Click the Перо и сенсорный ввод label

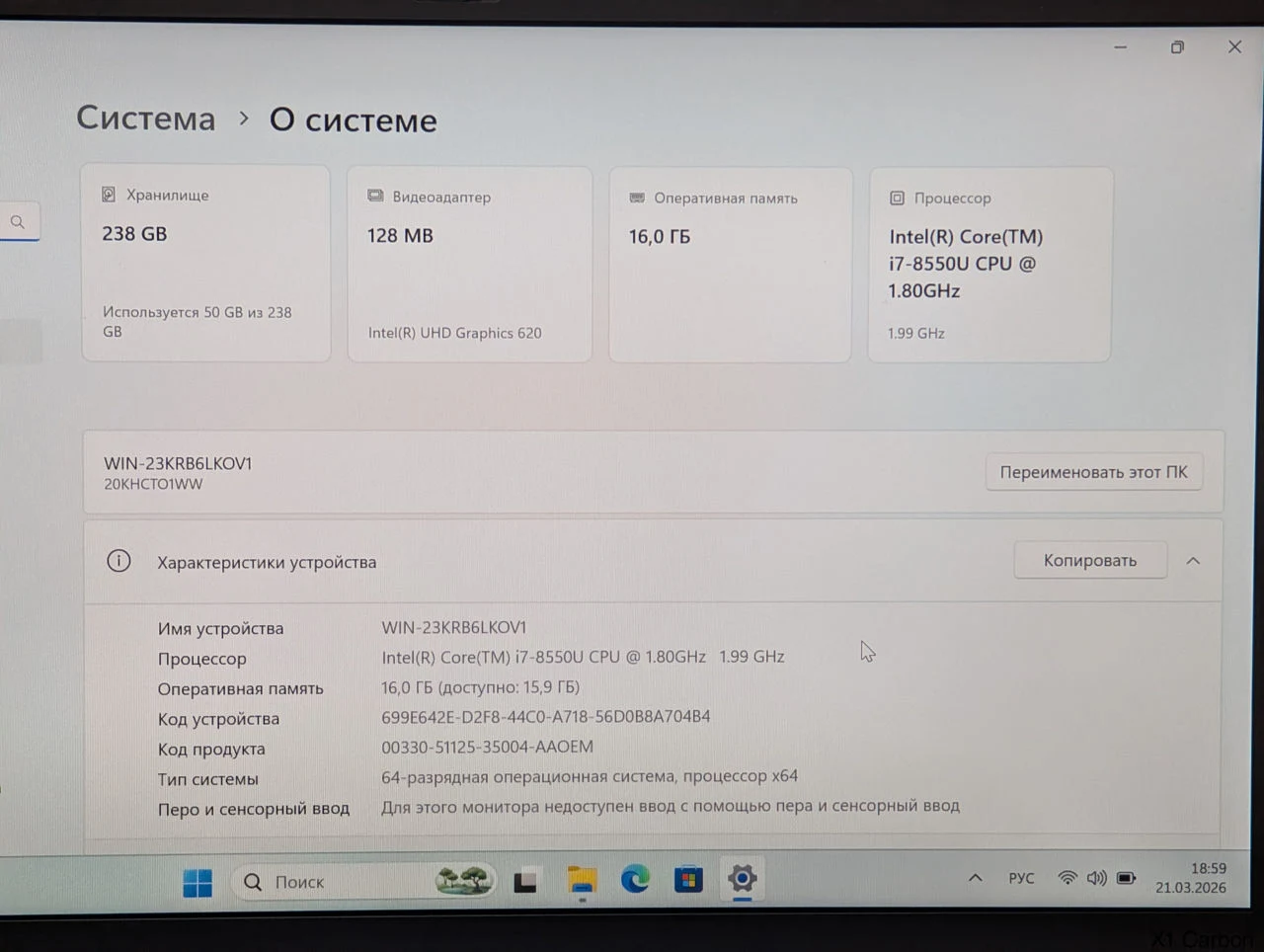click(254, 809)
